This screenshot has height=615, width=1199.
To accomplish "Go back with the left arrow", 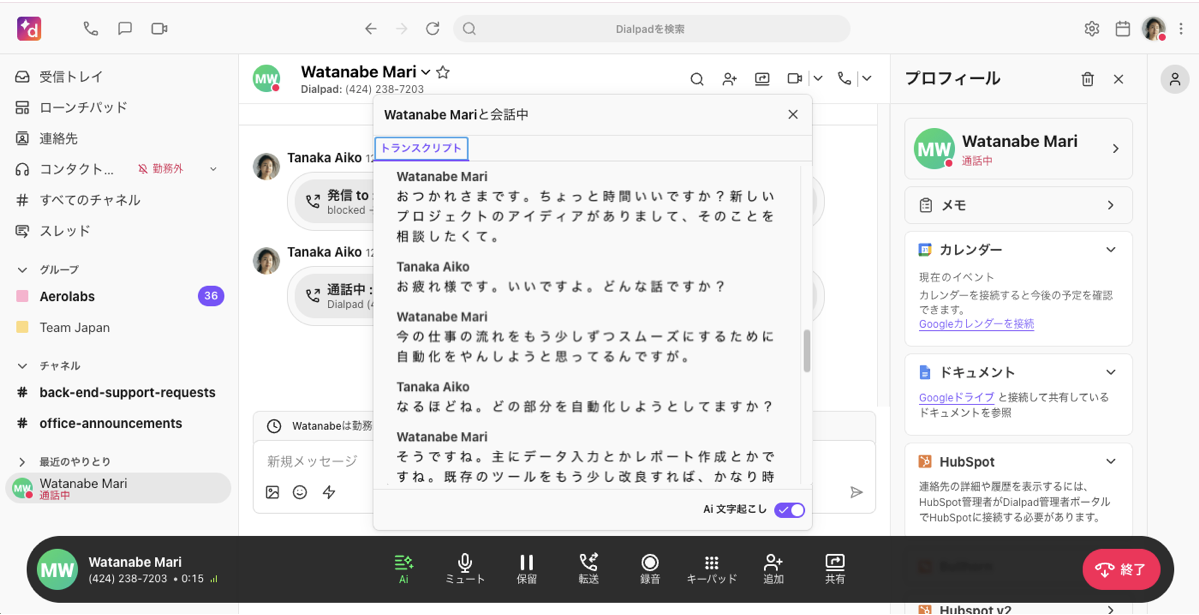I will point(371,29).
